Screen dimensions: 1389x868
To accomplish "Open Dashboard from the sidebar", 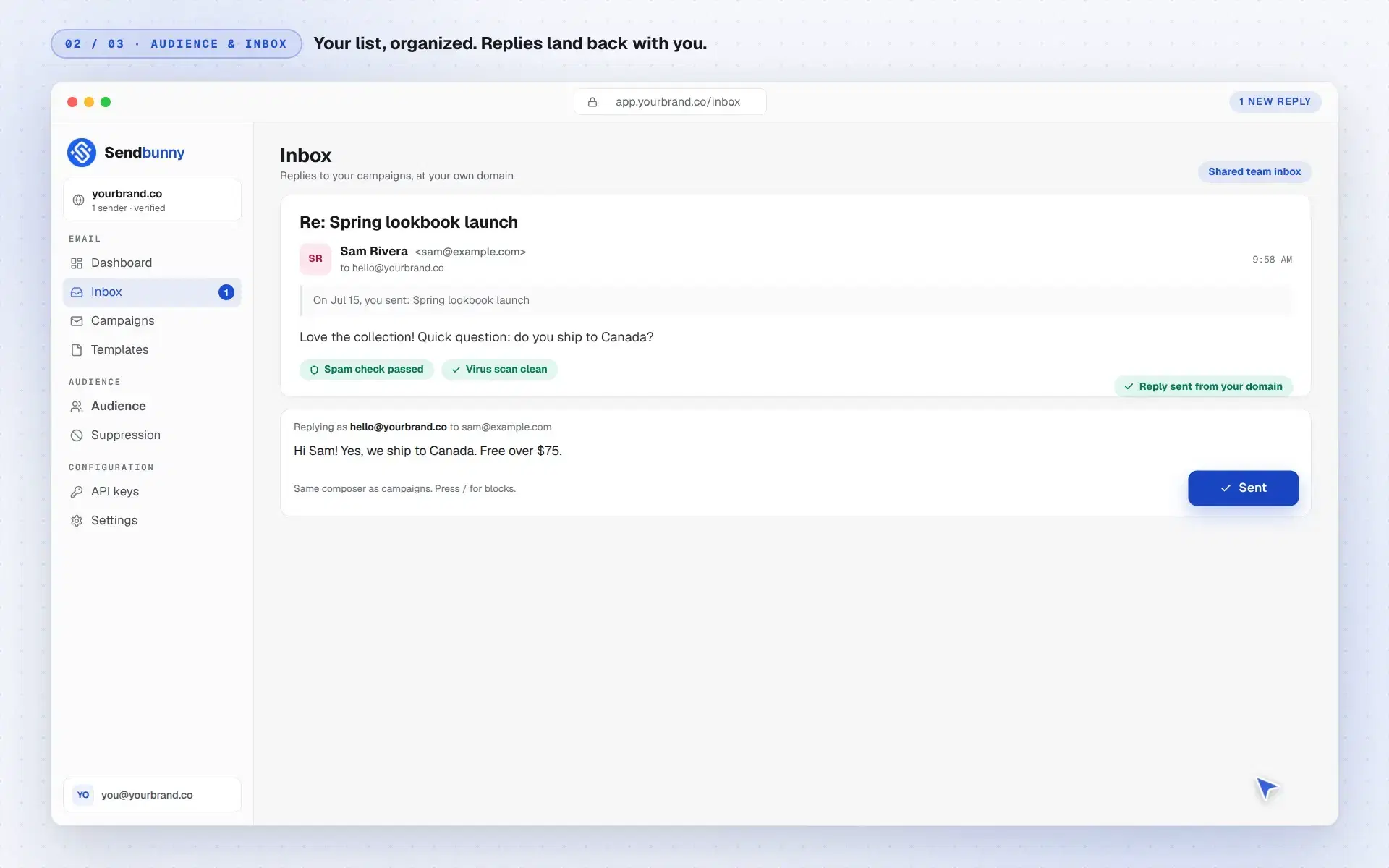I will click(x=152, y=263).
